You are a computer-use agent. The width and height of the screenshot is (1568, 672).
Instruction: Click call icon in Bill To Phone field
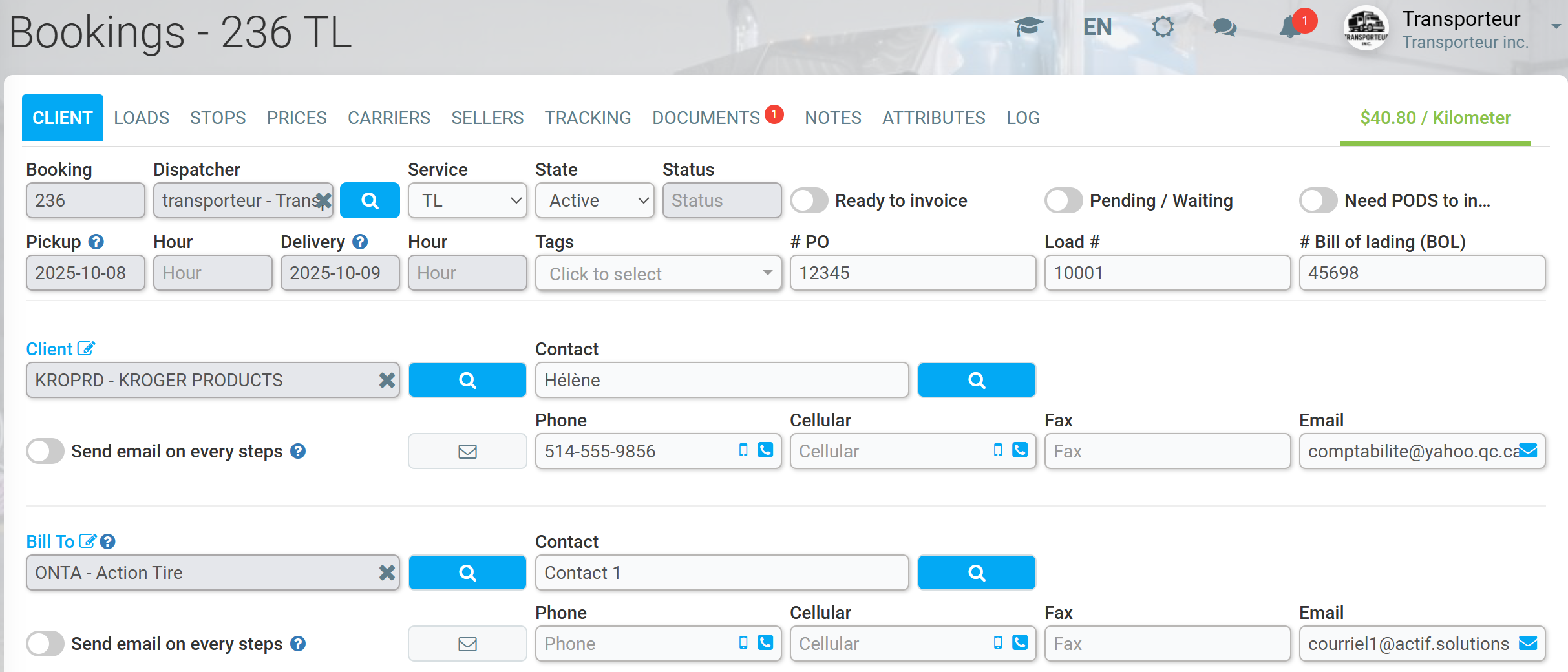pos(765,643)
